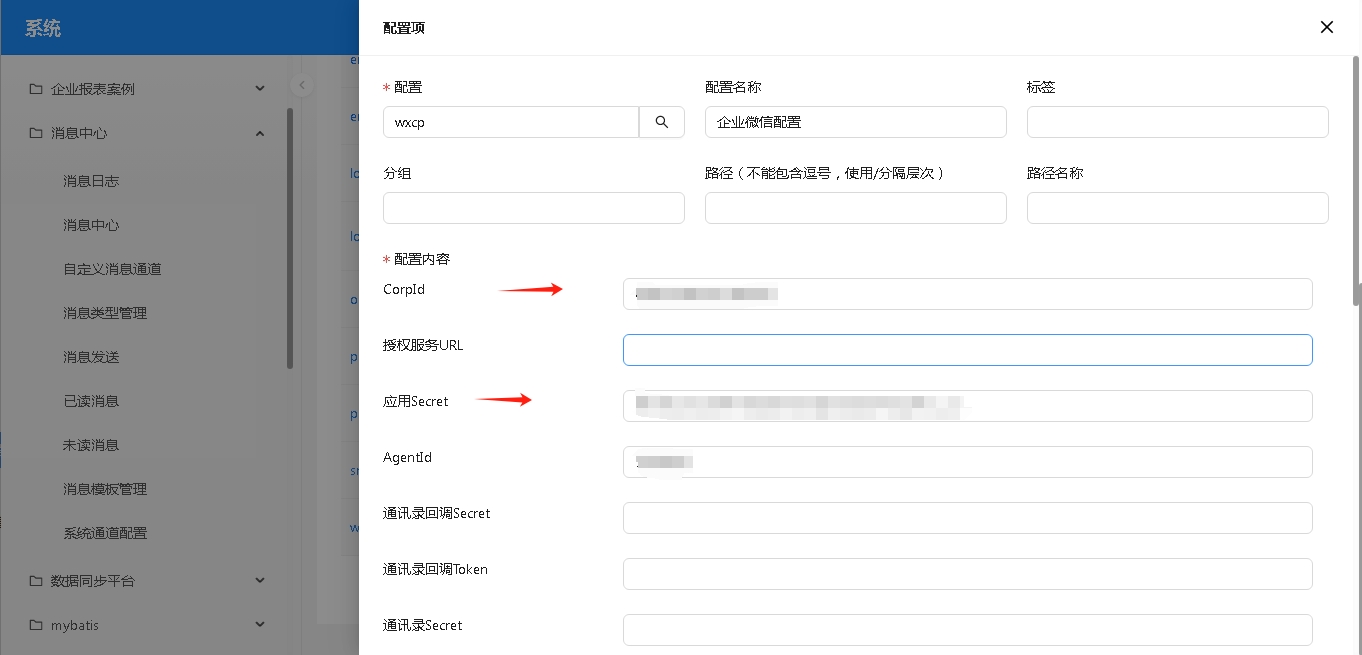Click the 配置 input containing wxcp
The width and height of the screenshot is (1362, 655).
(x=511, y=122)
